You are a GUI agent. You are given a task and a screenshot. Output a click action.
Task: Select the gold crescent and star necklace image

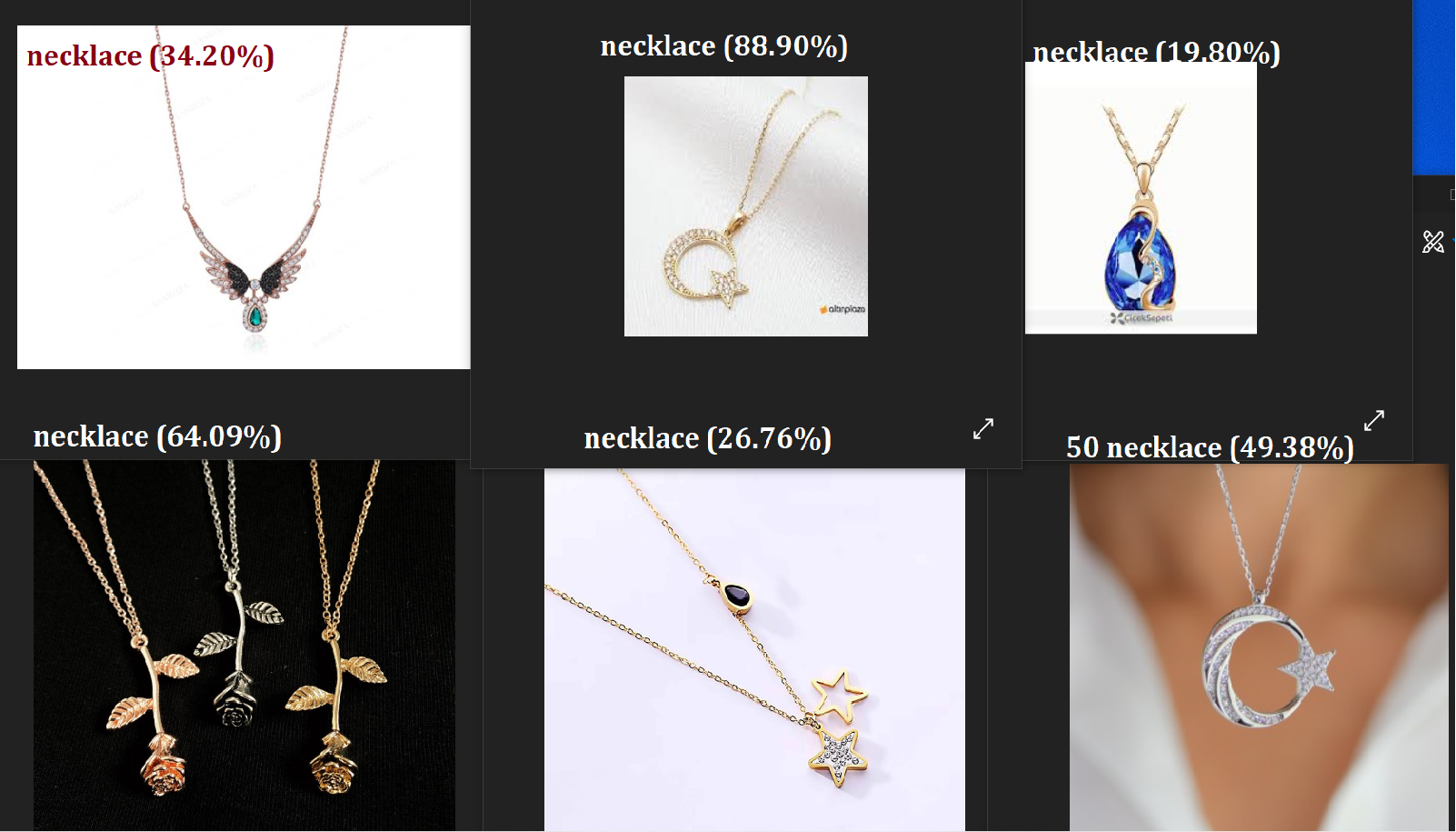pyautogui.click(x=746, y=206)
